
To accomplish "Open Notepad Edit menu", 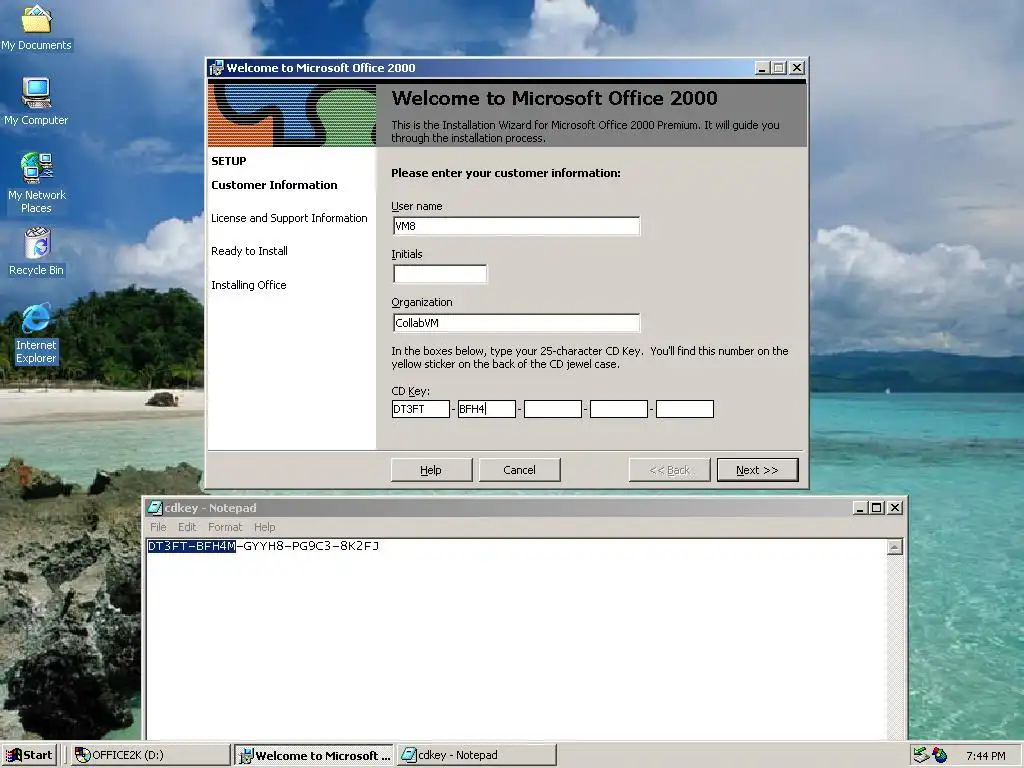I will [187, 527].
